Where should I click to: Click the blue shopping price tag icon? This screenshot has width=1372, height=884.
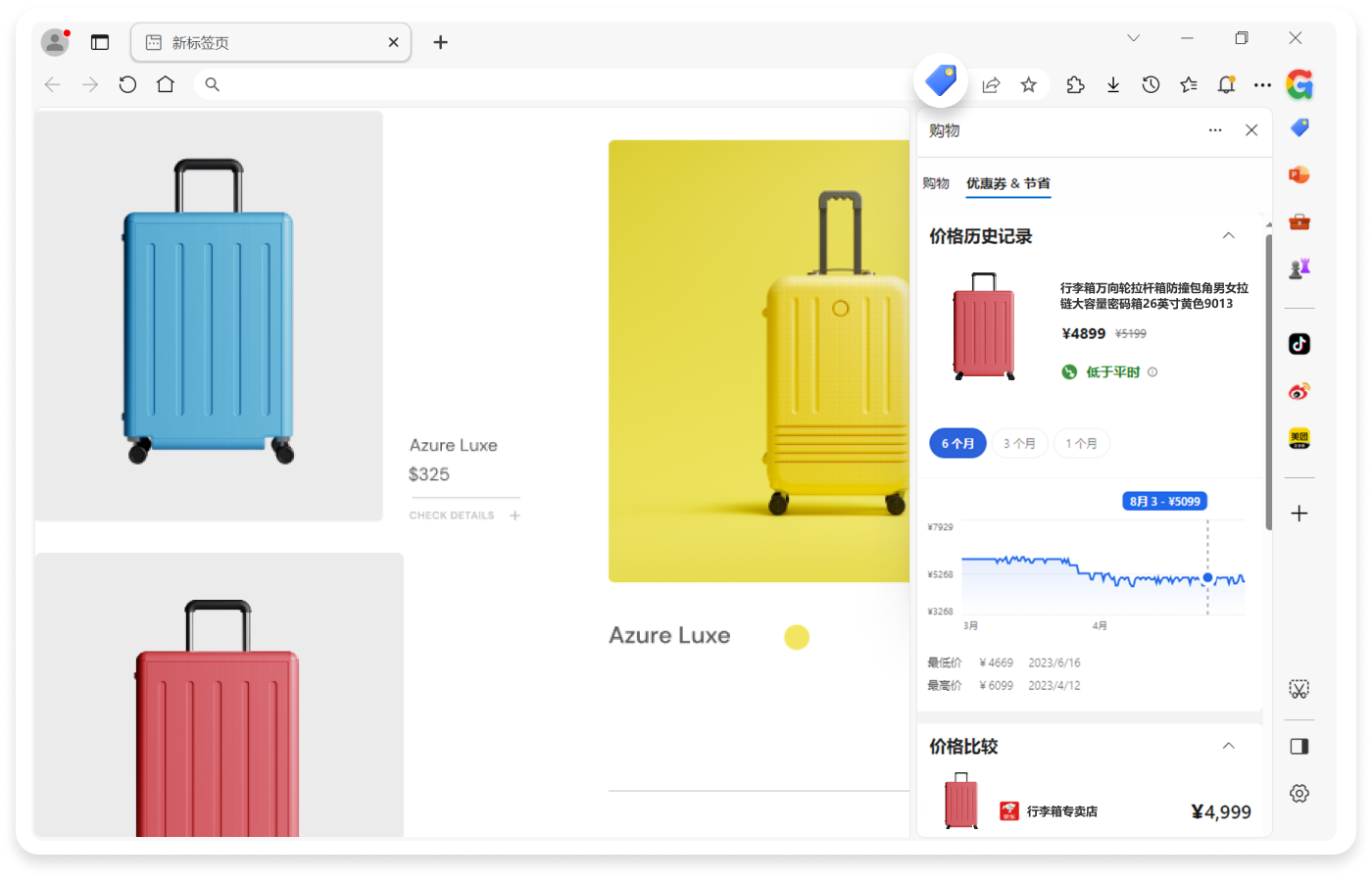click(941, 81)
